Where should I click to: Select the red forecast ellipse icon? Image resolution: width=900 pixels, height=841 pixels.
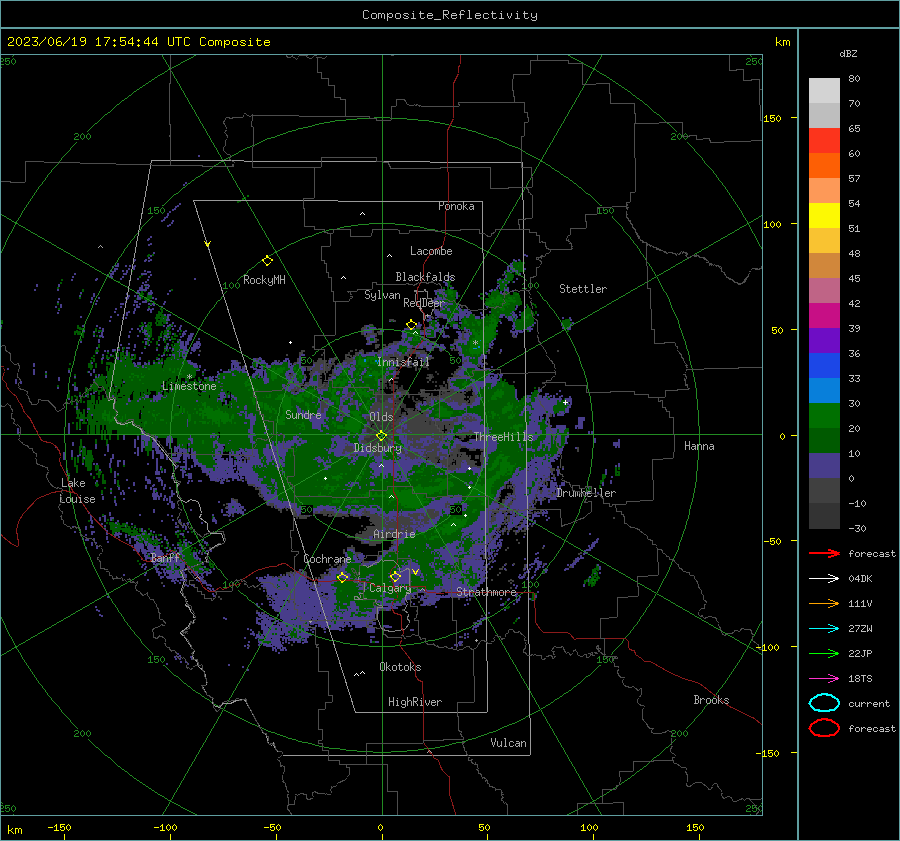pos(824,728)
